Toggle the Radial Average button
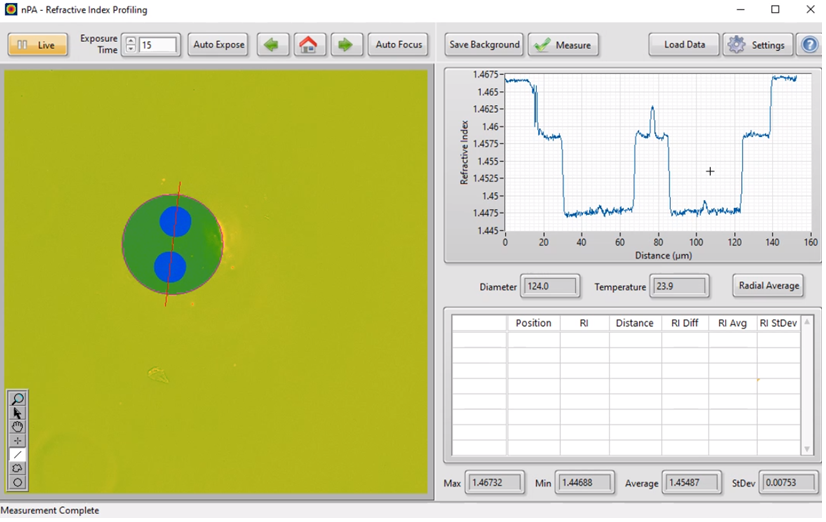Image resolution: width=826 pixels, height=522 pixels. coord(768,286)
